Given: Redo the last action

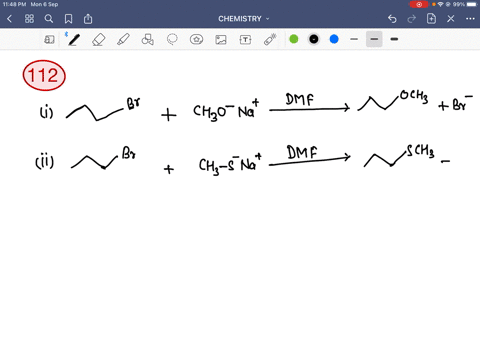Looking at the screenshot, I should (x=412, y=19).
